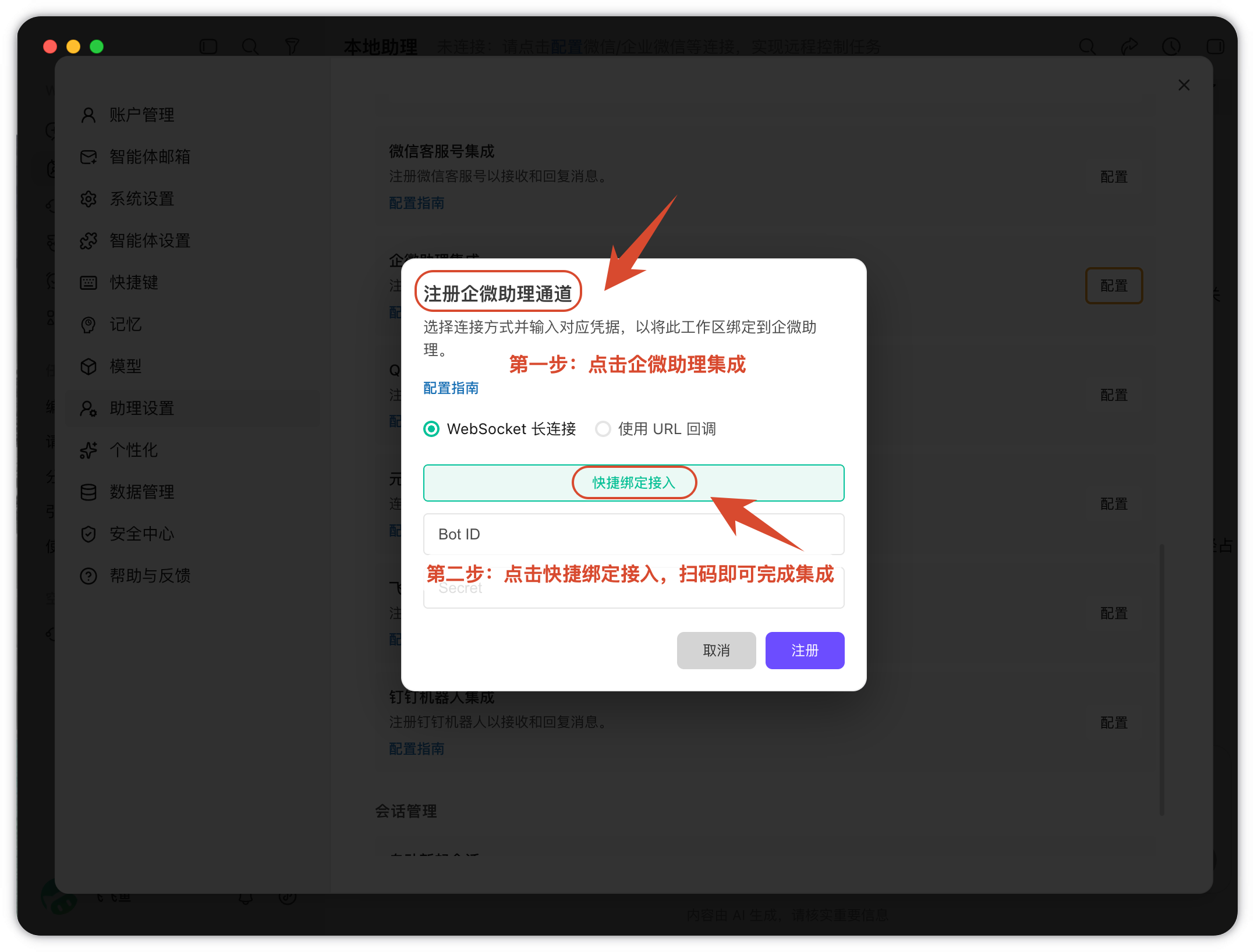Click the 会话管理 section heading
The width and height of the screenshot is (1254, 952).
click(x=406, y=811)
